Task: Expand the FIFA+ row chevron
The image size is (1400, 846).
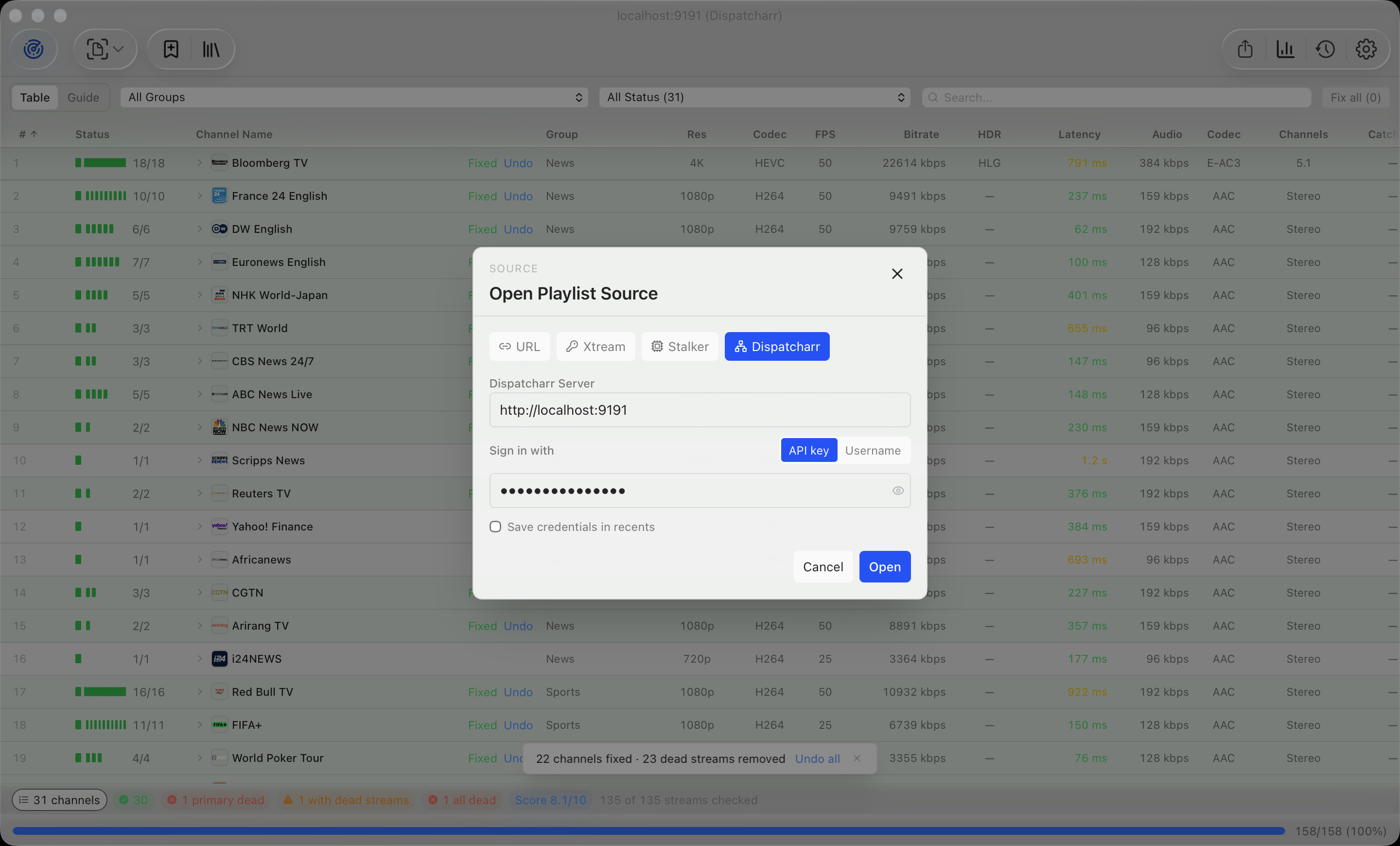Action: pyautogui.click(x=199, y=724)
